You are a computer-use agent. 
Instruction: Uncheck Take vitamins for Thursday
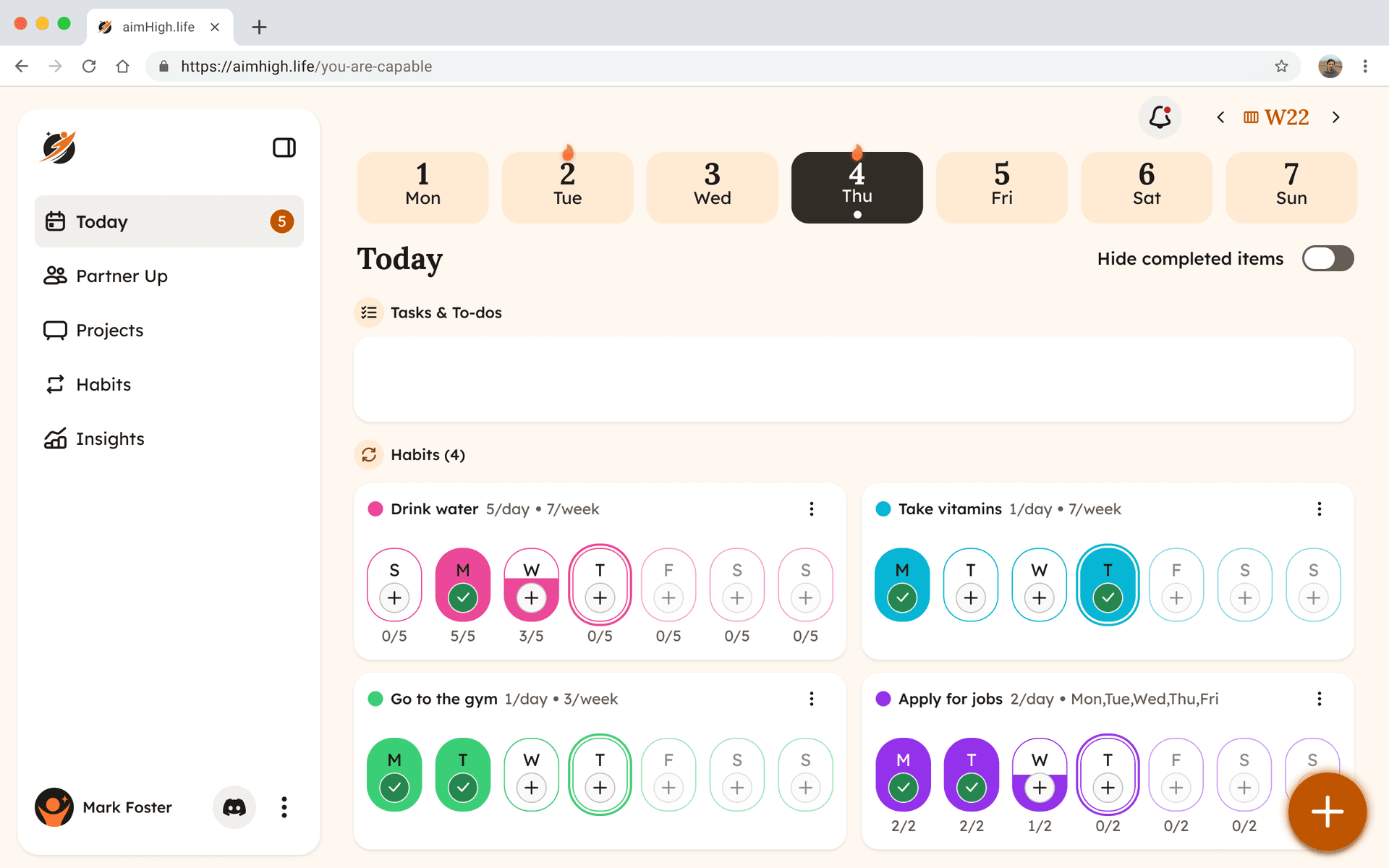pos(1108,598)
